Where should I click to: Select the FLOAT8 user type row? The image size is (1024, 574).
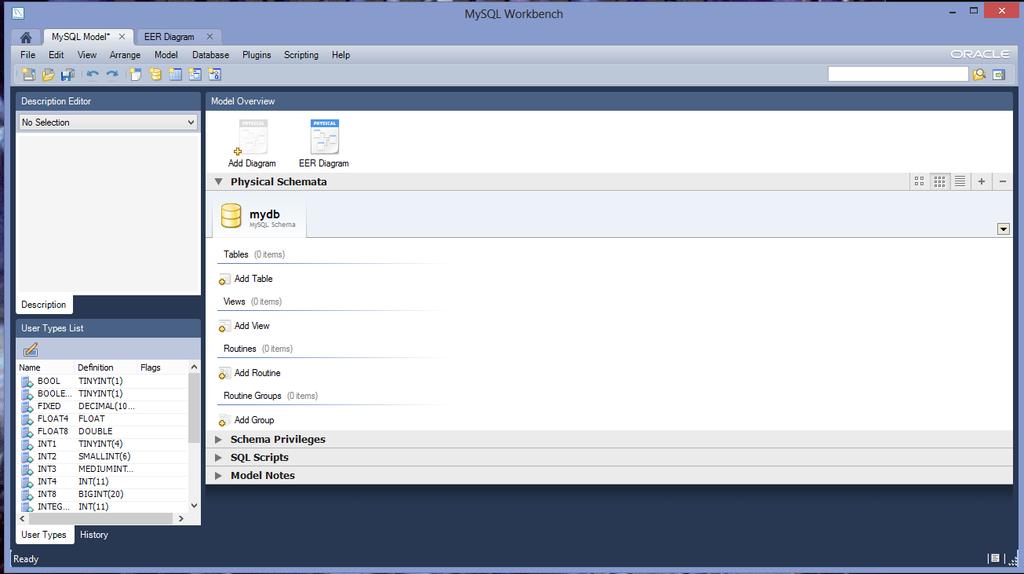(x=103, y=431)
